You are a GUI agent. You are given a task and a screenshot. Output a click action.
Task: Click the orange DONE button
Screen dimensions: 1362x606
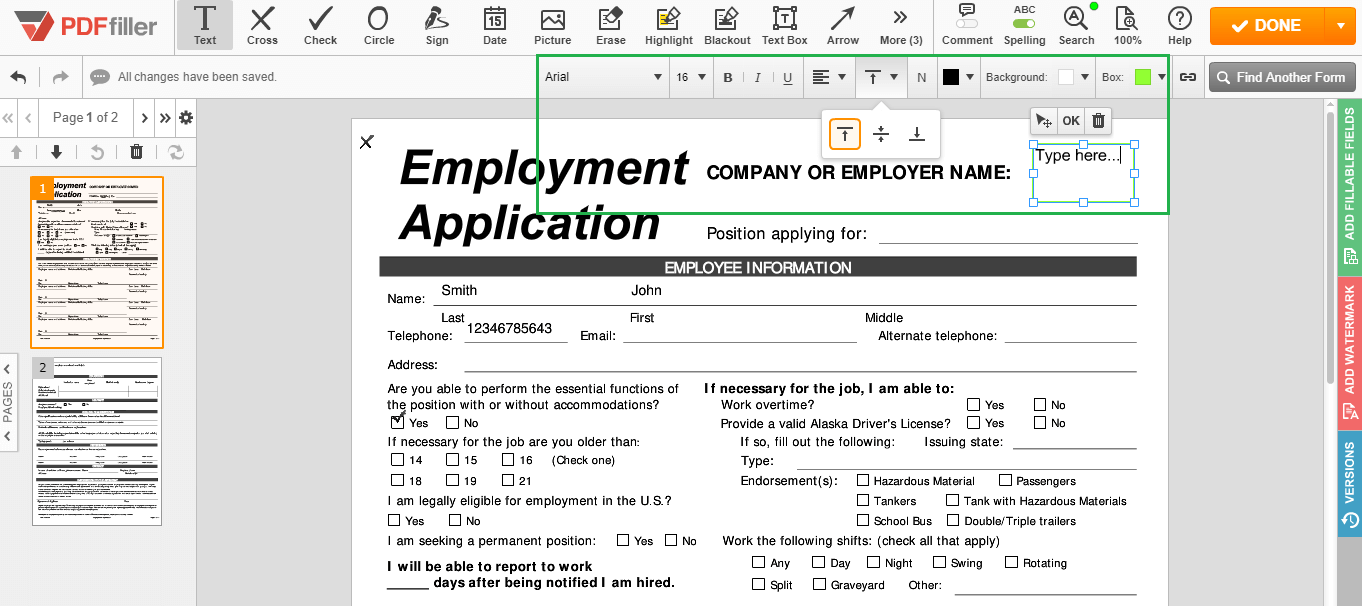click(x=1266, y=26)
